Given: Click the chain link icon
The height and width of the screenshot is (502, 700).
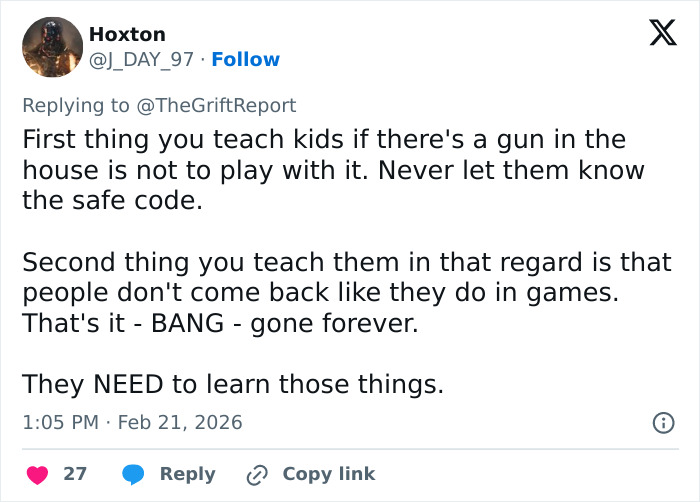Looking at the screenshot, I should [259, 474].
